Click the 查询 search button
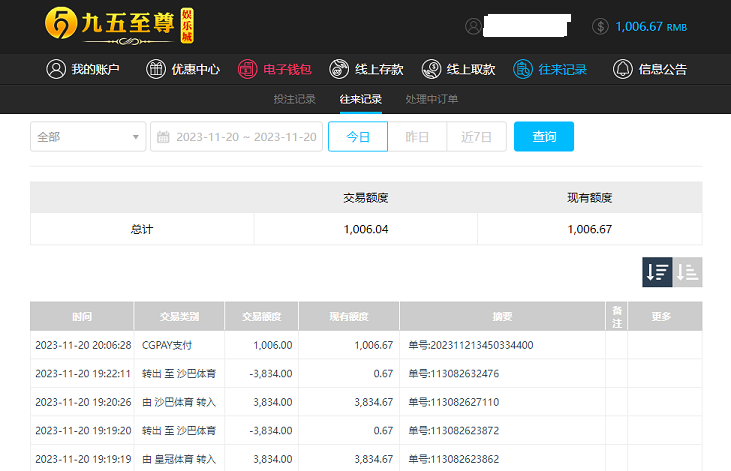Image resolution: width=731 pixels, height=471 pixels. (x=544, y=137)
